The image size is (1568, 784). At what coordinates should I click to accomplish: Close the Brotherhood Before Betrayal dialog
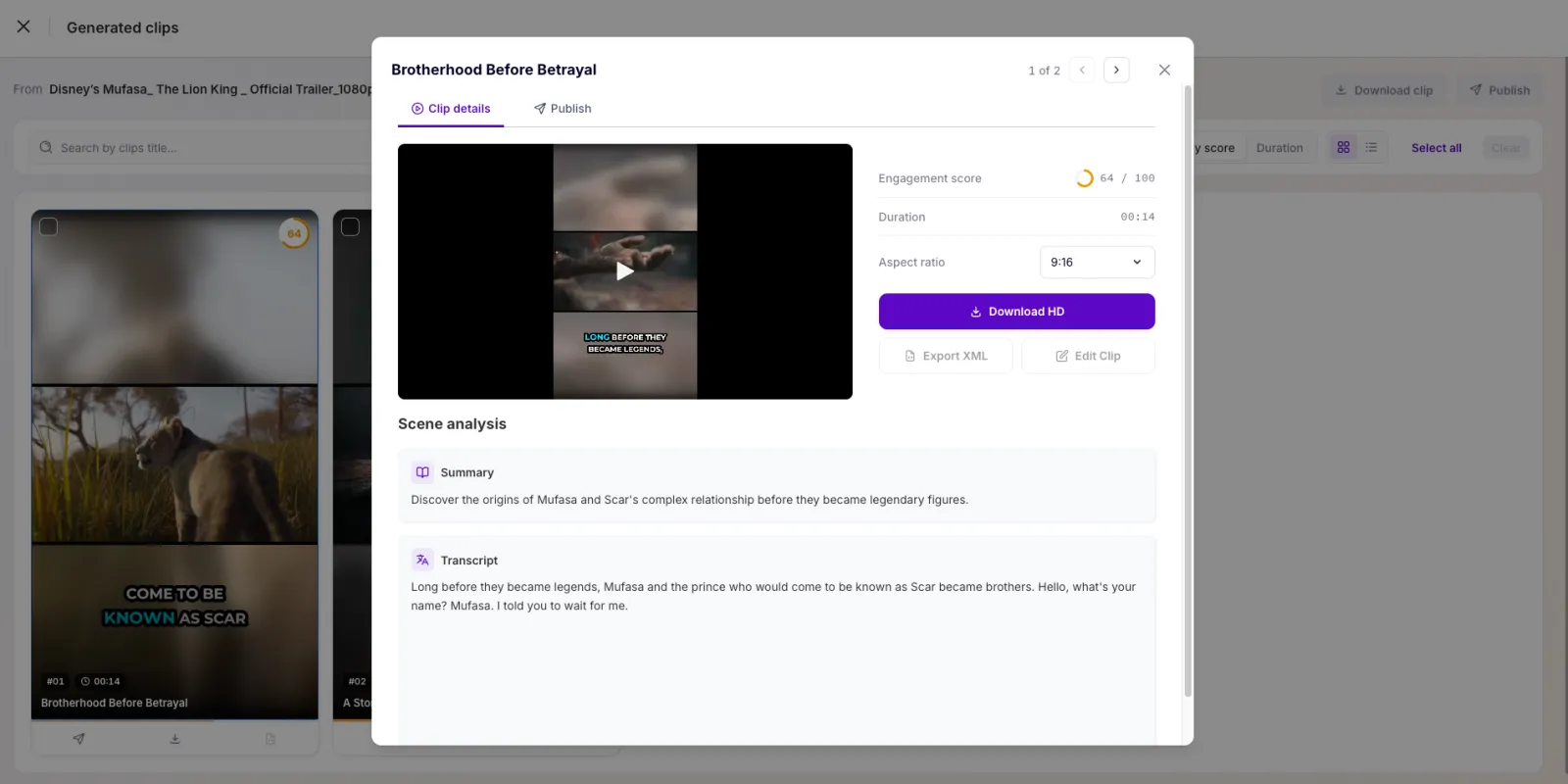[x=1164, y=70]
